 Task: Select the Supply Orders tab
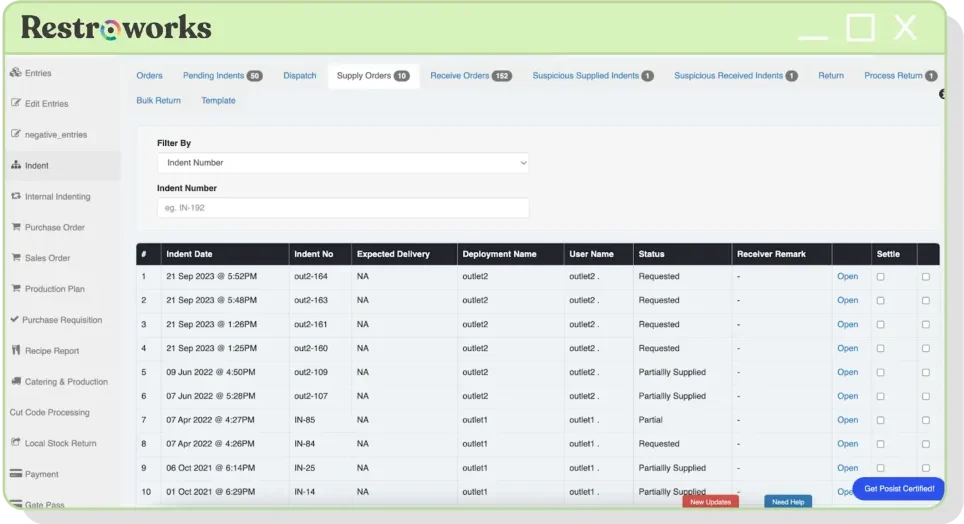point(373,76)
